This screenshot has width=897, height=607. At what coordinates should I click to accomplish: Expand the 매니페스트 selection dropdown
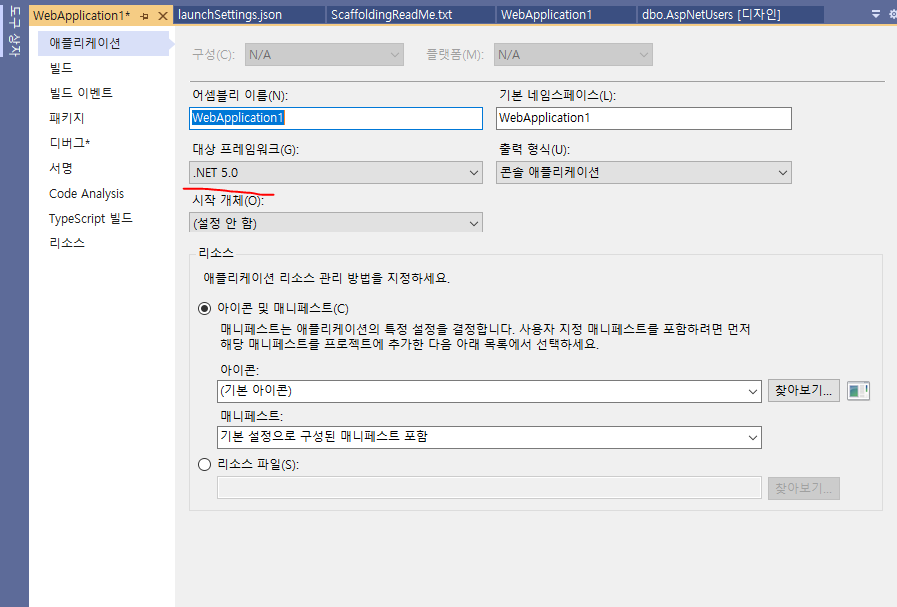pyautogui.click(x=489, y=438)
